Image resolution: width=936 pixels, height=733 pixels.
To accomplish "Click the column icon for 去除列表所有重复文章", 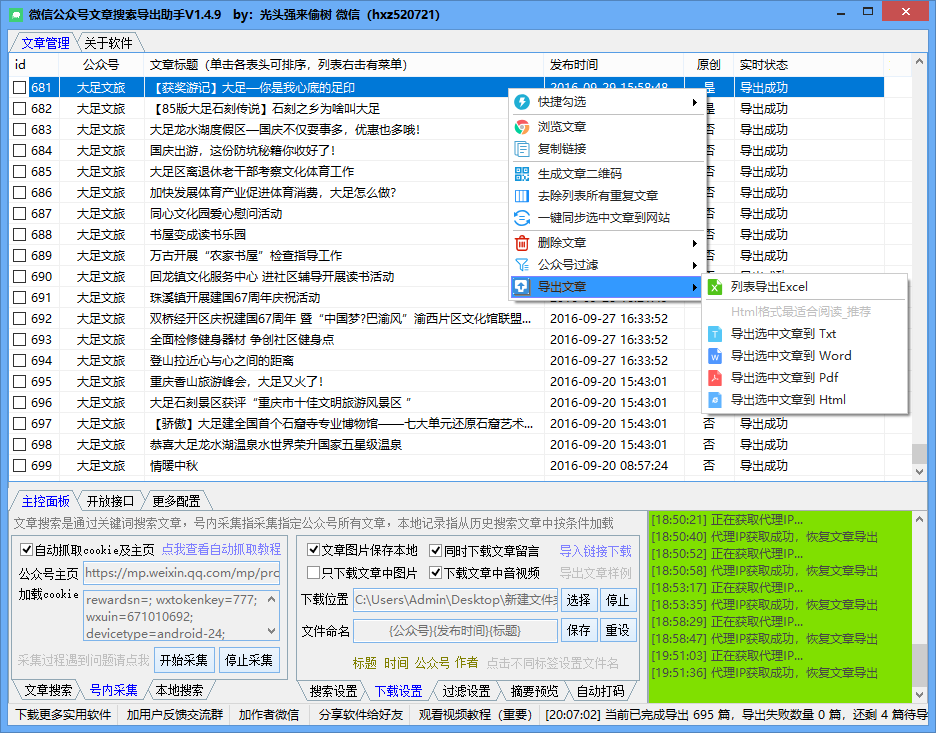I will point(522,196).
